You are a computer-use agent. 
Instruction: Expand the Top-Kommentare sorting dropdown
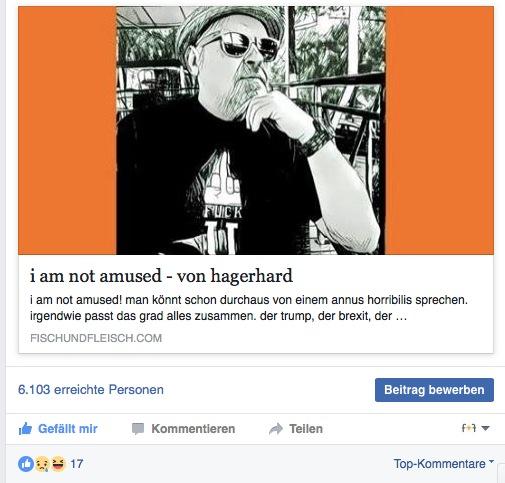pyautogui.click(x=443, y=463)
